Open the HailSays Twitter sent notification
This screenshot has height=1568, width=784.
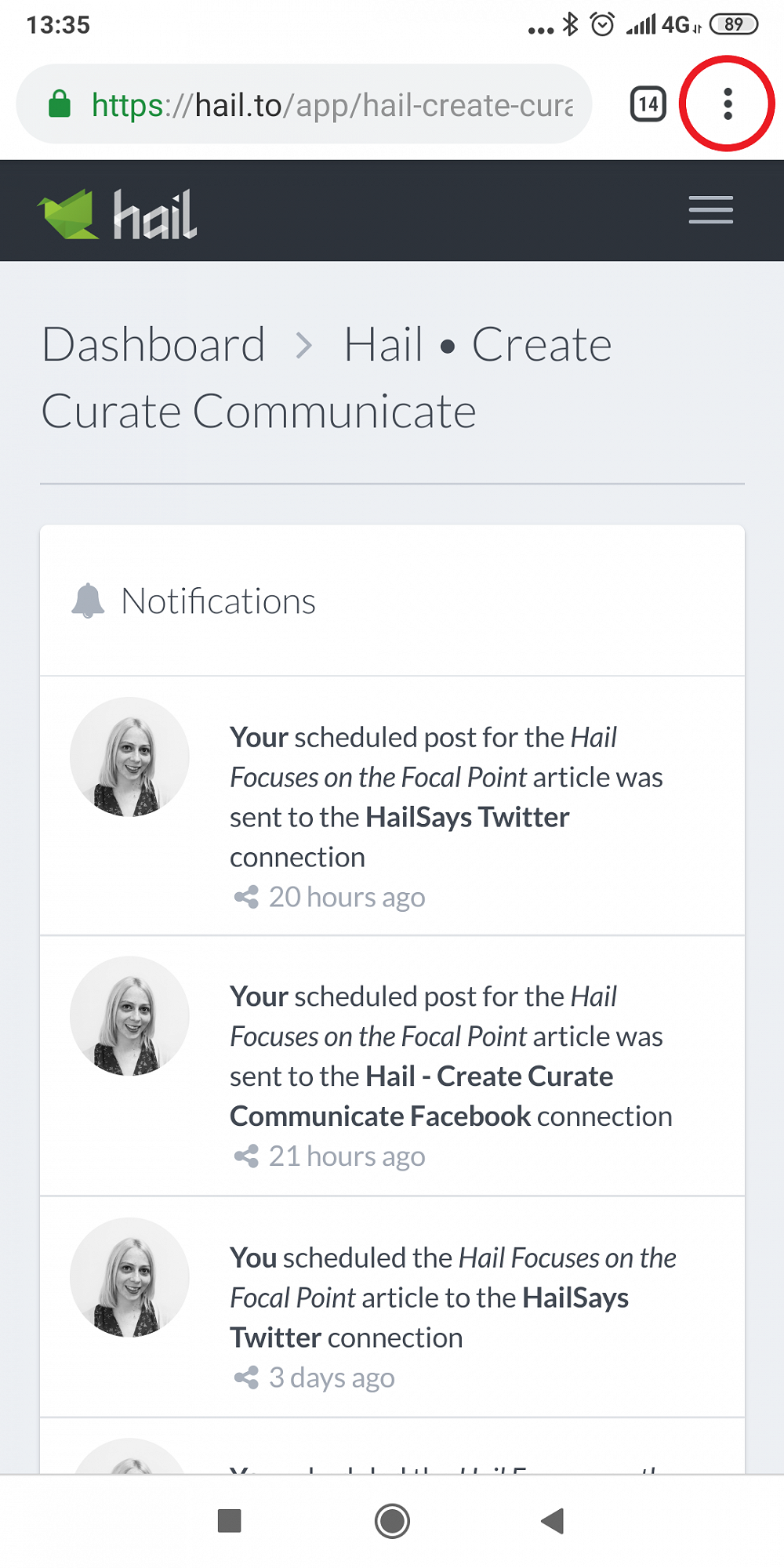click(445, 797)
